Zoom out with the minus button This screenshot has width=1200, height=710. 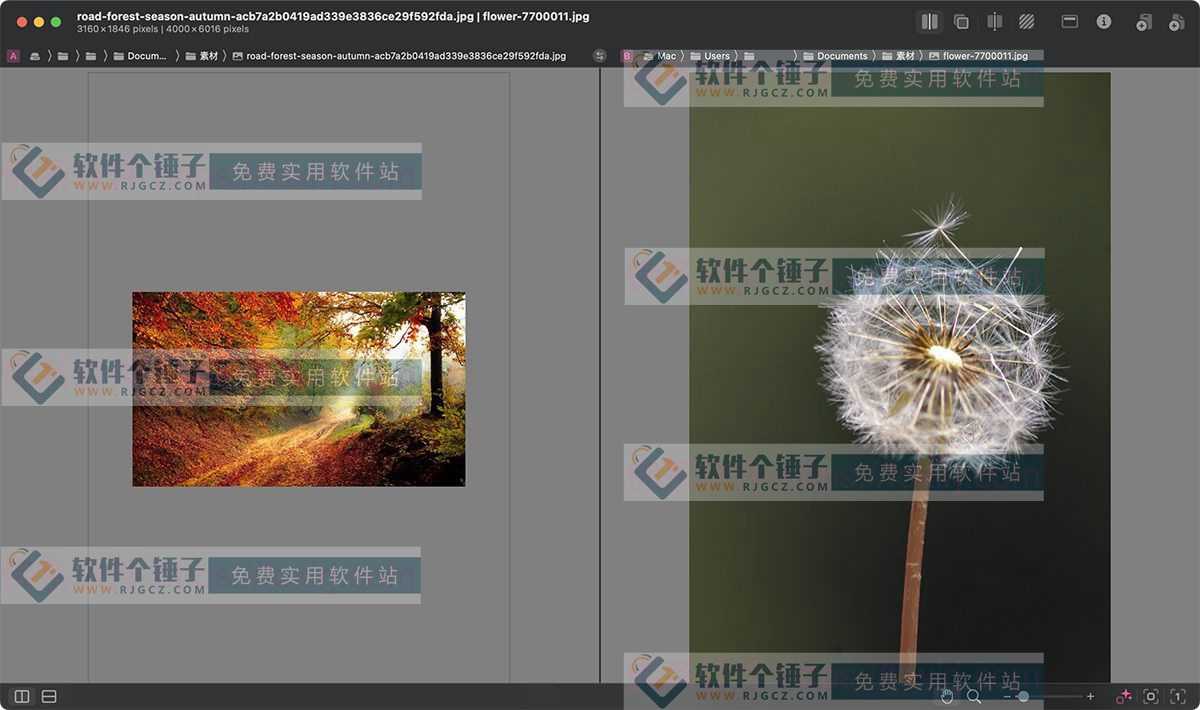tap(1008, 696)
